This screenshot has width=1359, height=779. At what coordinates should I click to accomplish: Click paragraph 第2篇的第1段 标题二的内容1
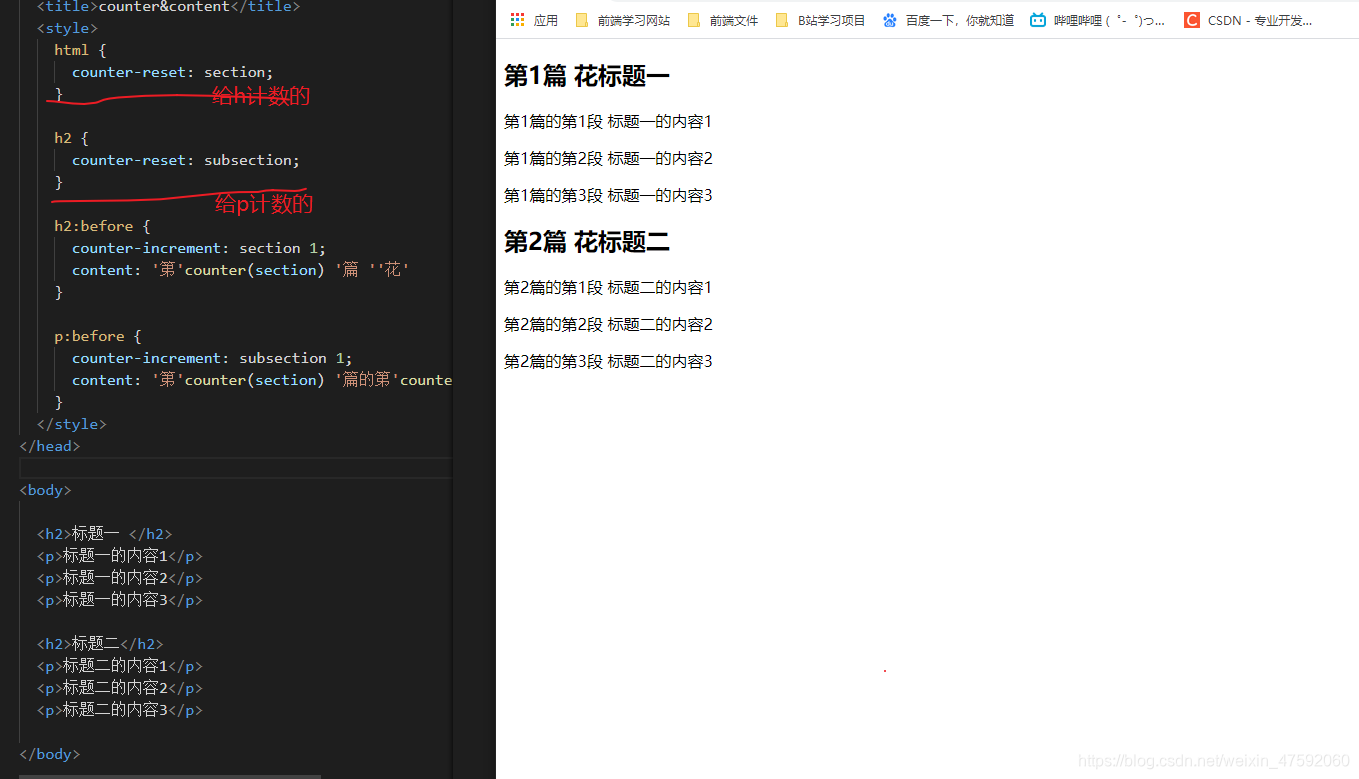608,288
